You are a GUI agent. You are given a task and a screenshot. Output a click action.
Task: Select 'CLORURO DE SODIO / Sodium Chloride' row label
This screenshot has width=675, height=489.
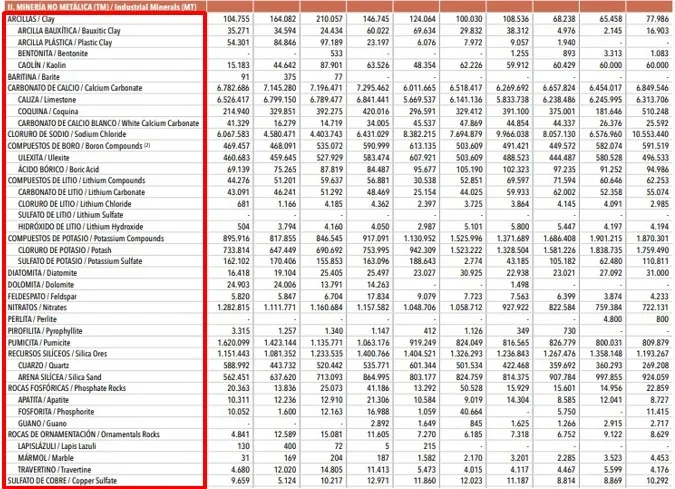[x=68, y=135]
